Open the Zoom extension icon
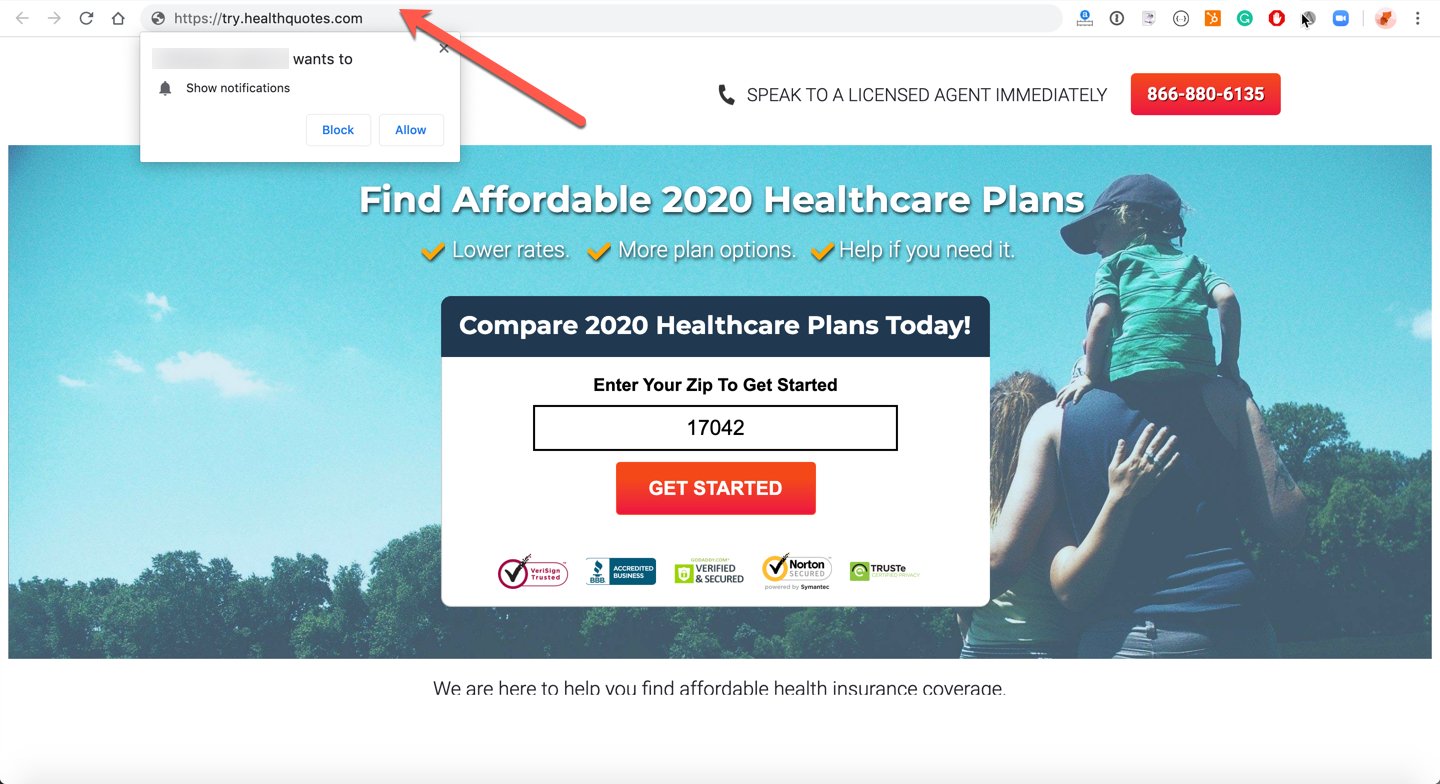 click(x=1341, y=18)
